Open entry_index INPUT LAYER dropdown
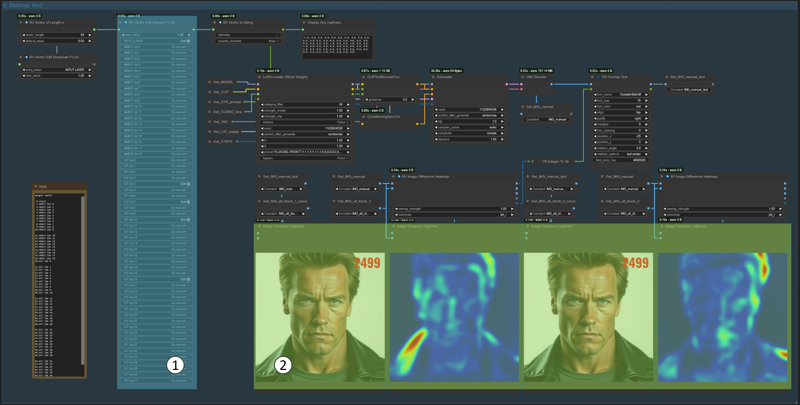The height and width of the screenshot is (405, 800). pyautogui.click(x=57, y=70)
